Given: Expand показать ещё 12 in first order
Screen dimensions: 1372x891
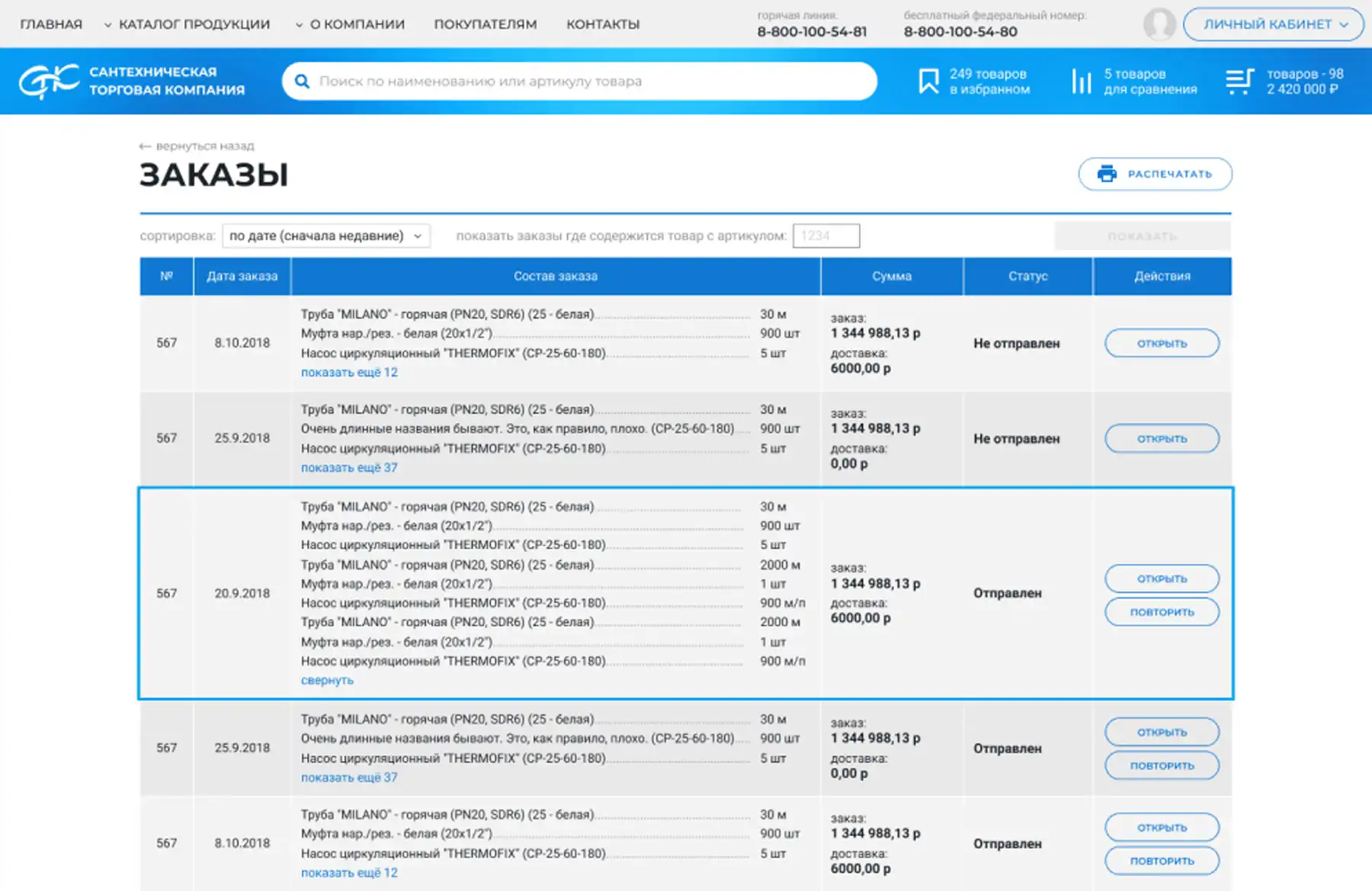Looking at the screenshot, I should [349, 373].
